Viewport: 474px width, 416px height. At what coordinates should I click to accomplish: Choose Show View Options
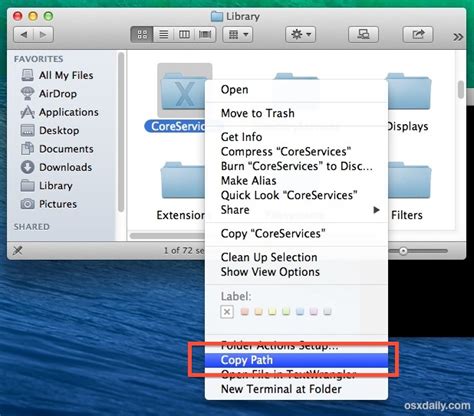tap(296, 272)
